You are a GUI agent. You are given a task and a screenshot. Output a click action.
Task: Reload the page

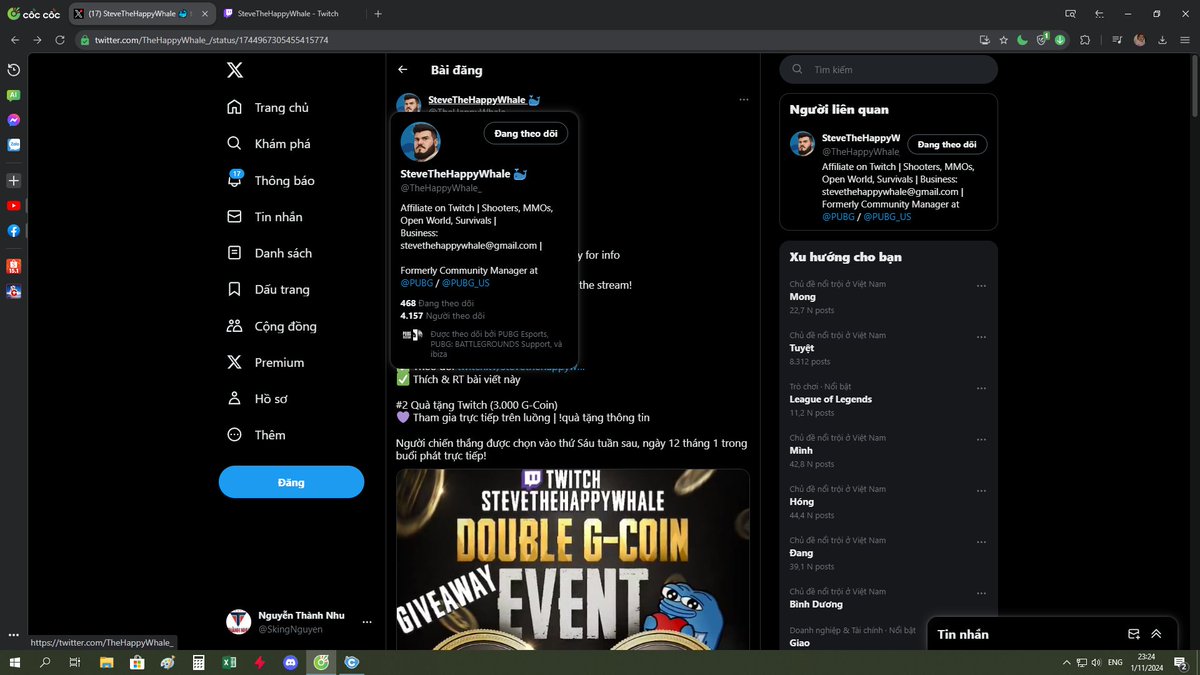point(60,40)
